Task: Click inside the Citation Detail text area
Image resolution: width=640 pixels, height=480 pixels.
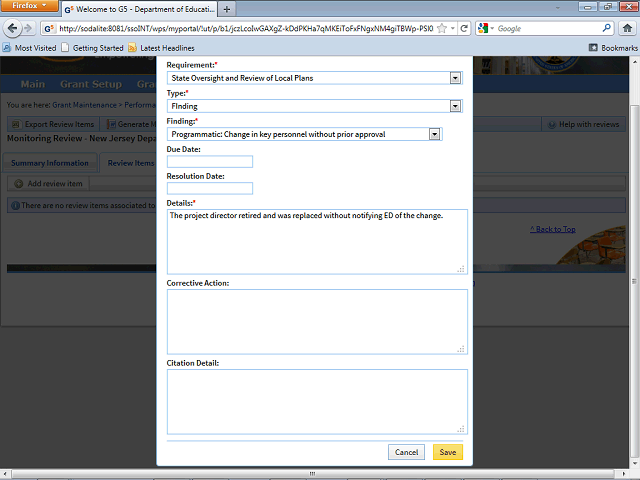Action: [x=317, y=402]
